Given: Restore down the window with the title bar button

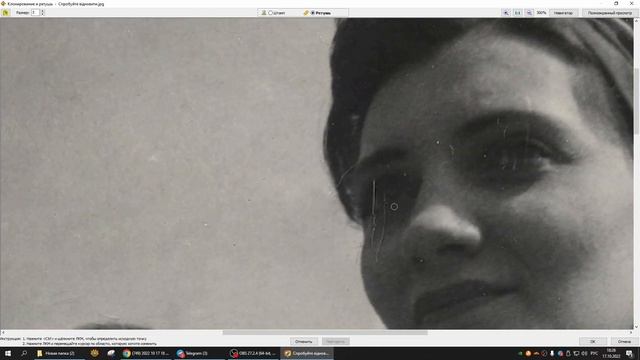Looking at the screenshot, I should click(616, 3).
